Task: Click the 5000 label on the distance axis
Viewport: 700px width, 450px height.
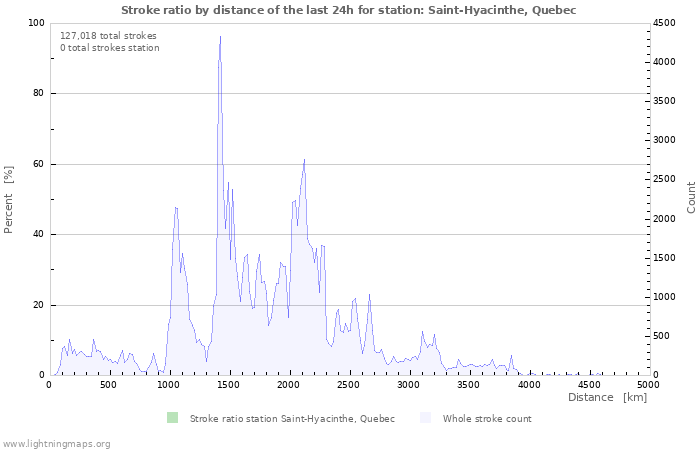Action: 648,385
